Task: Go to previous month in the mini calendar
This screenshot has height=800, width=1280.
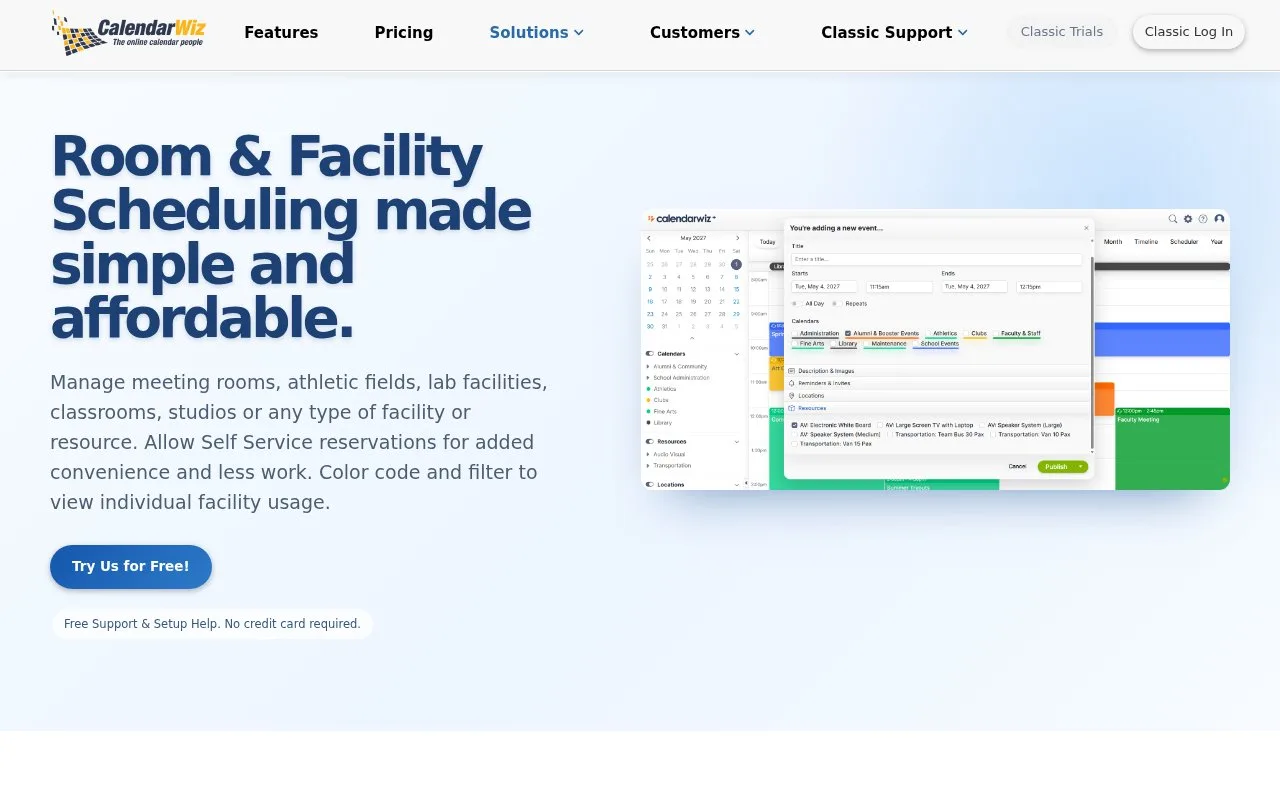Action: 649,238
